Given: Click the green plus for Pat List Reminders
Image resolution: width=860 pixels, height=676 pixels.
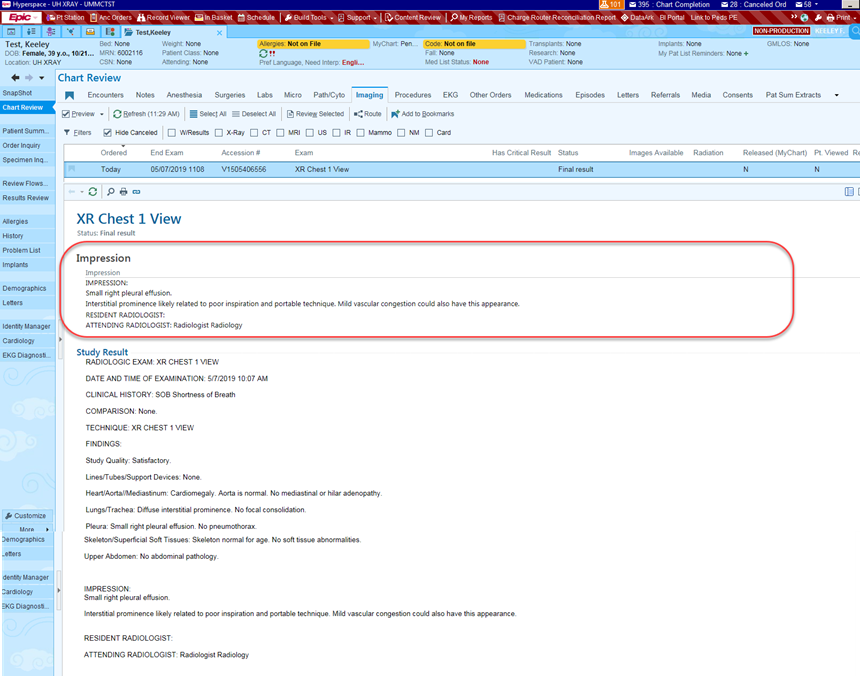Looking at the screenshot, I should [746, 53].
